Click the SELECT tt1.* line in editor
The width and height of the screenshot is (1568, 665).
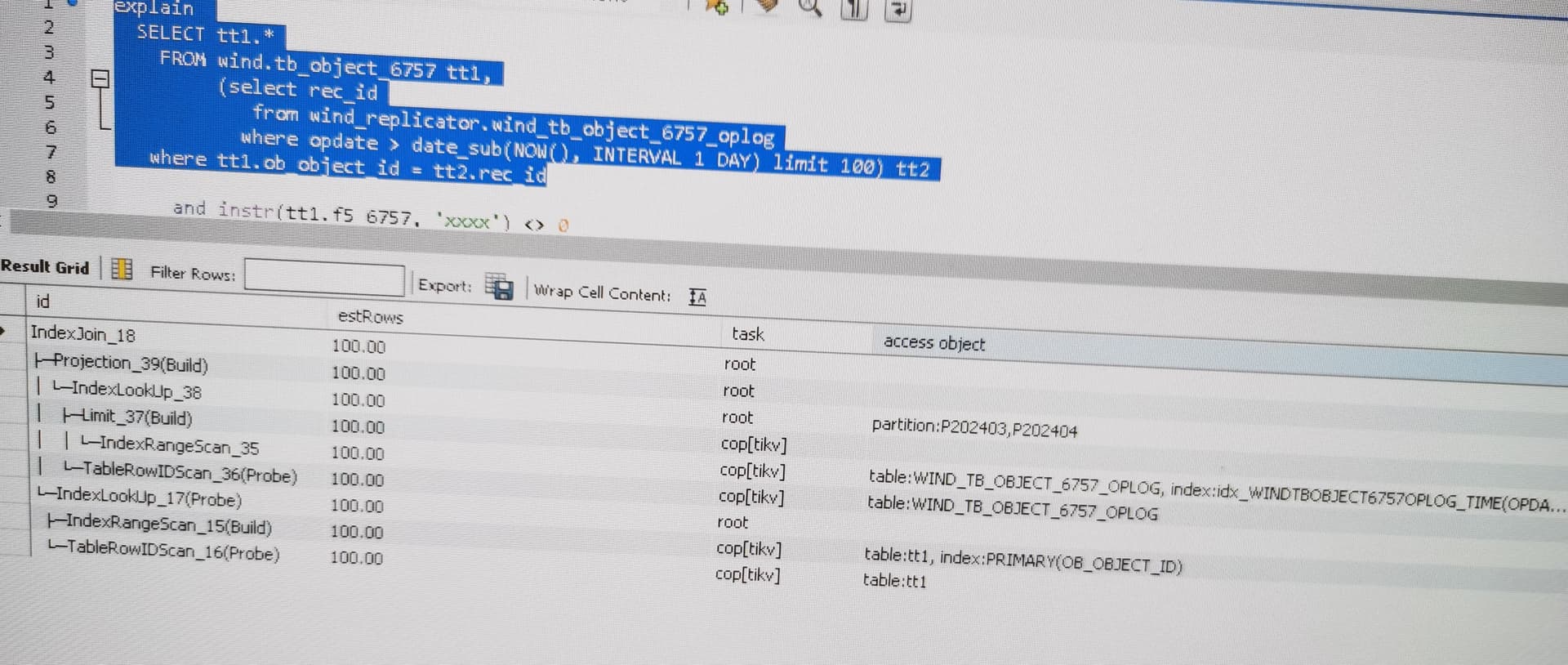coord(206,34)
